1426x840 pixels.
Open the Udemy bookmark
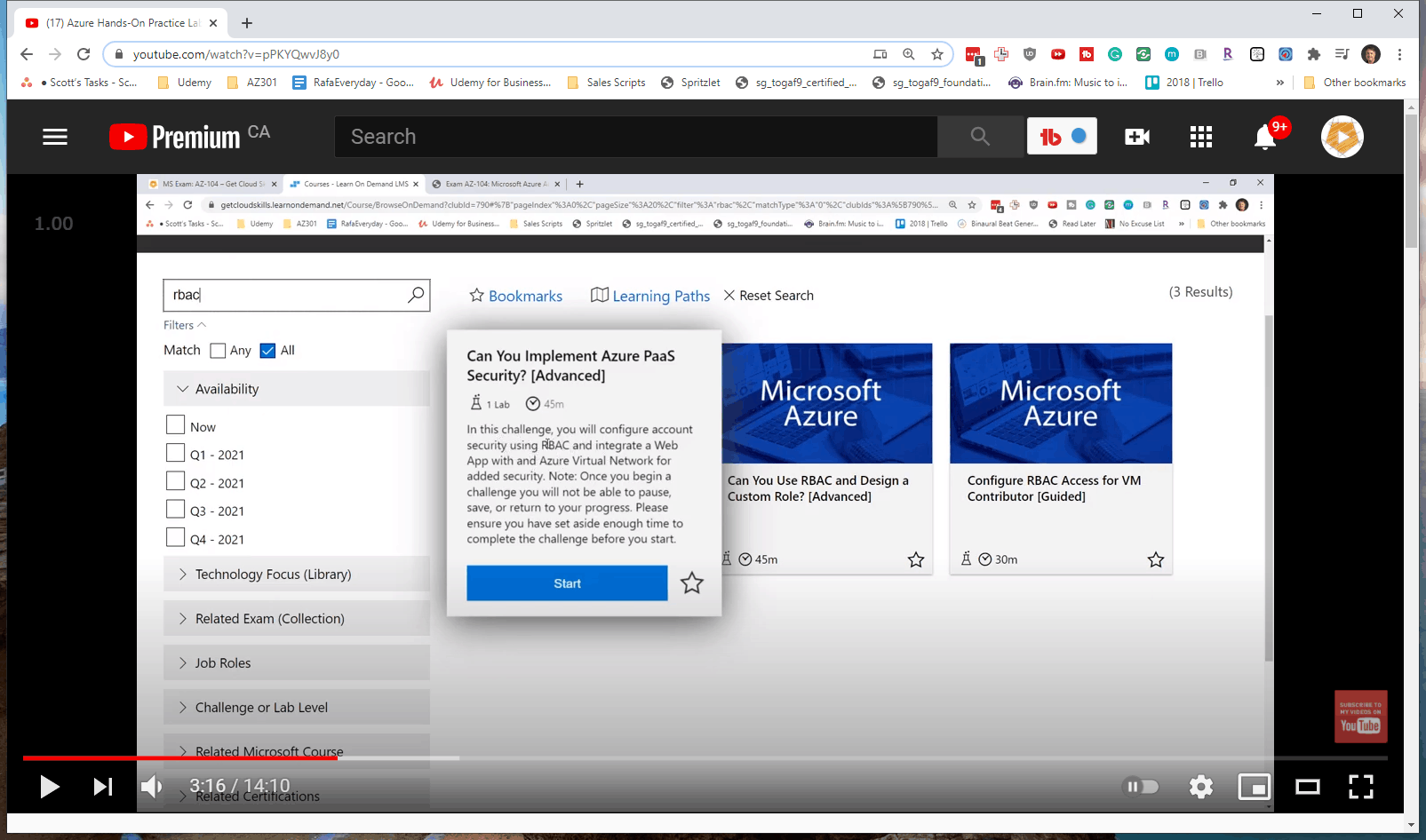pyautogui.click(x=185, y=83)
